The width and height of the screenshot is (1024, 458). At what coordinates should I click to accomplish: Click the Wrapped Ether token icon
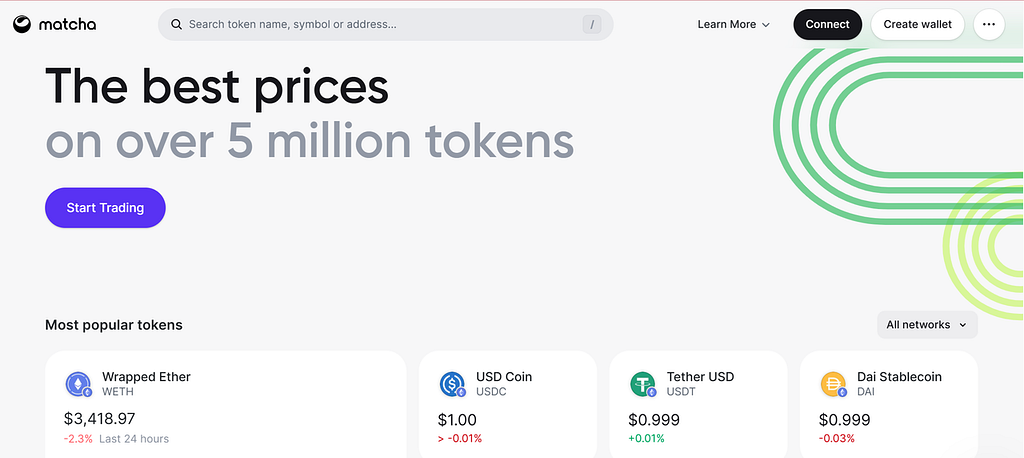pos(78,384)
